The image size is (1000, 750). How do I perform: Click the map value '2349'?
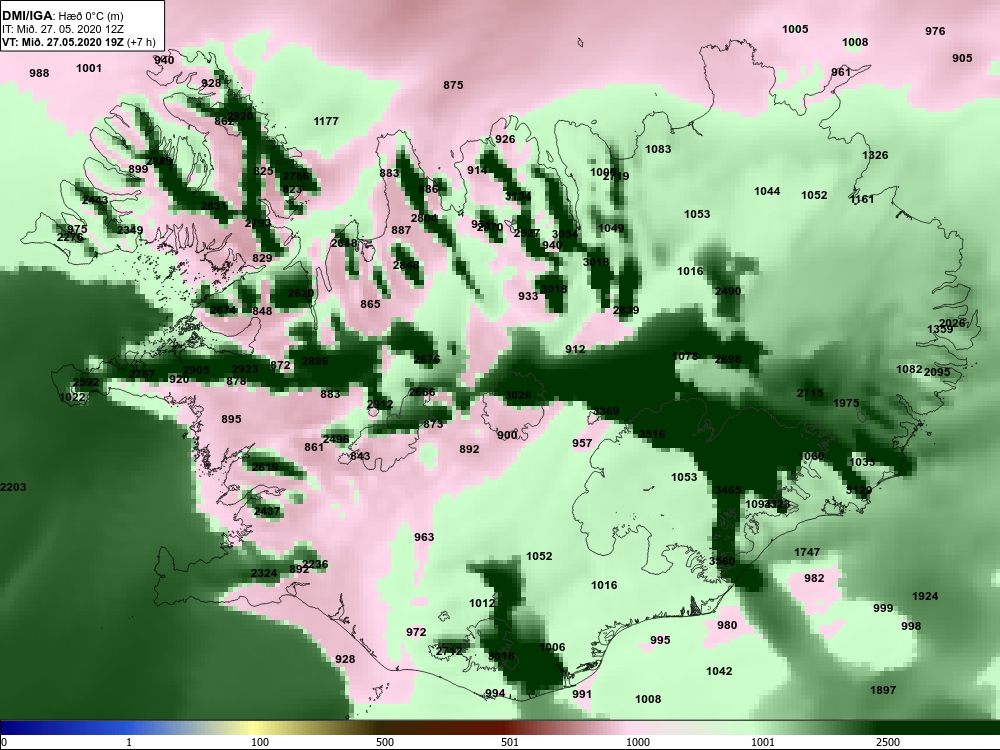click(129, 230)
